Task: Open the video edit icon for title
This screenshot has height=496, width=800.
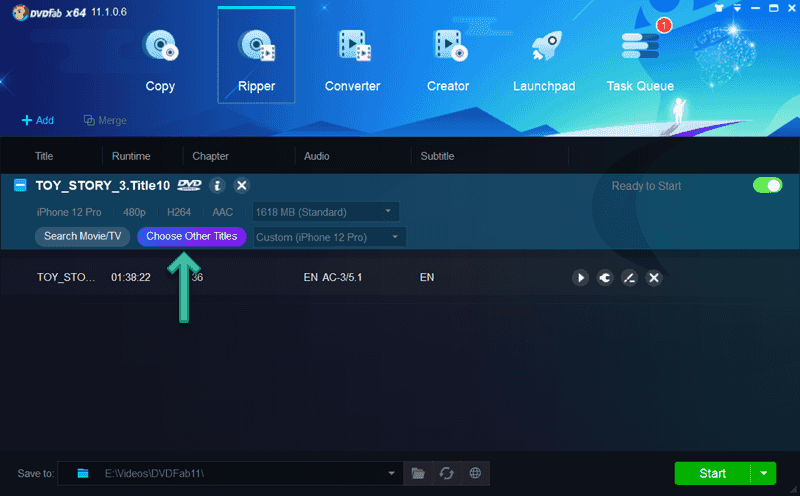Action: (629, 278)
